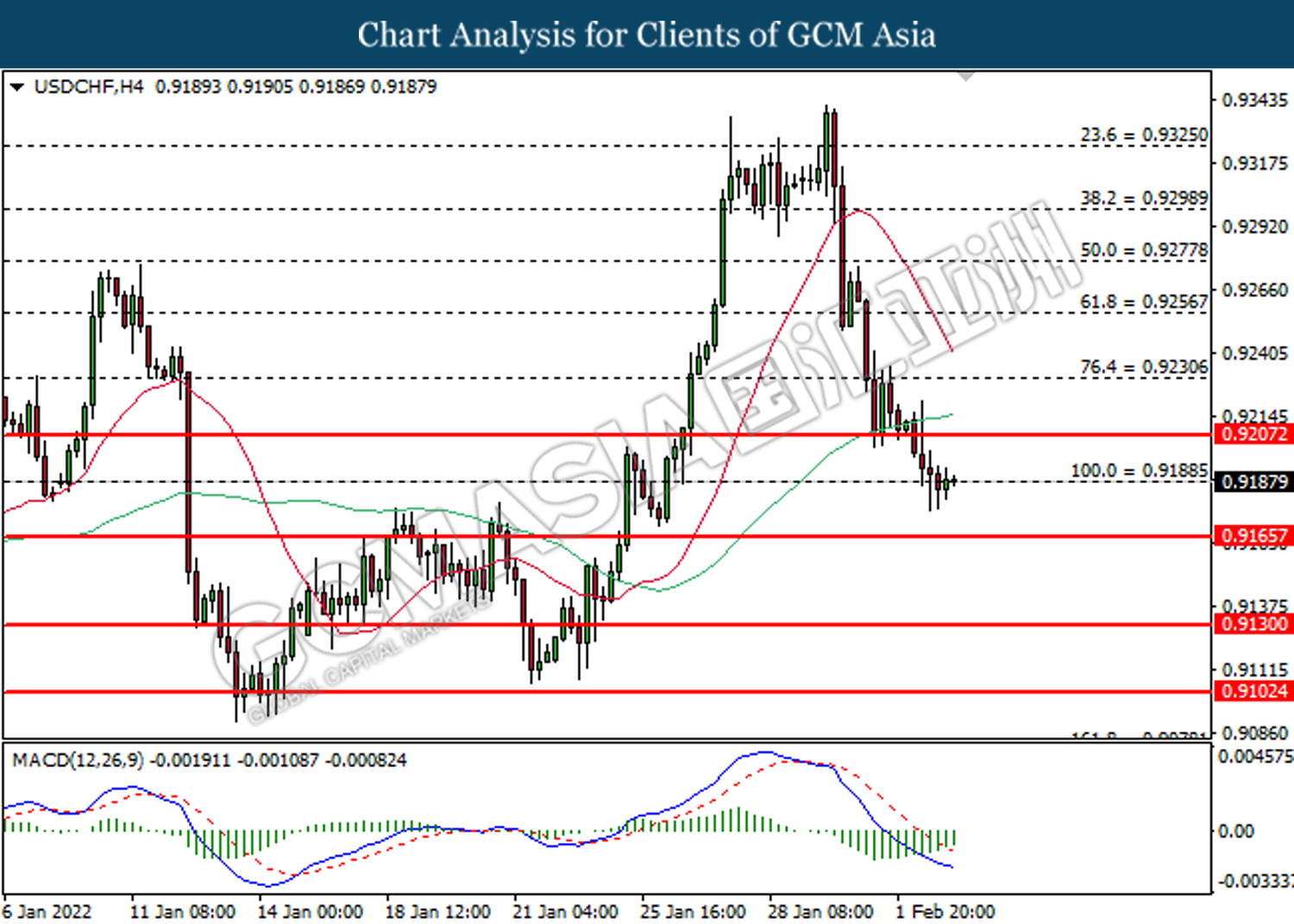Click the 0.92405 price axis value
Viewport: 1294px width, 924px height.
1255,354
